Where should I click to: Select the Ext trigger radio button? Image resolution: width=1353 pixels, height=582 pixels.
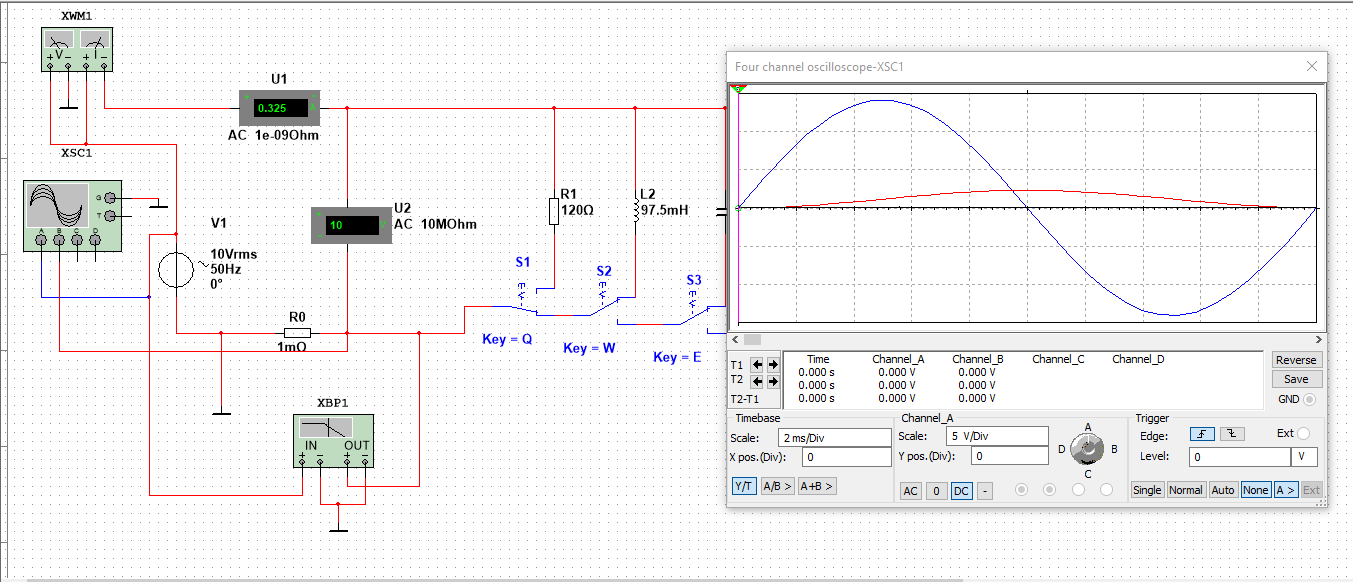(x=1303, y=434)
